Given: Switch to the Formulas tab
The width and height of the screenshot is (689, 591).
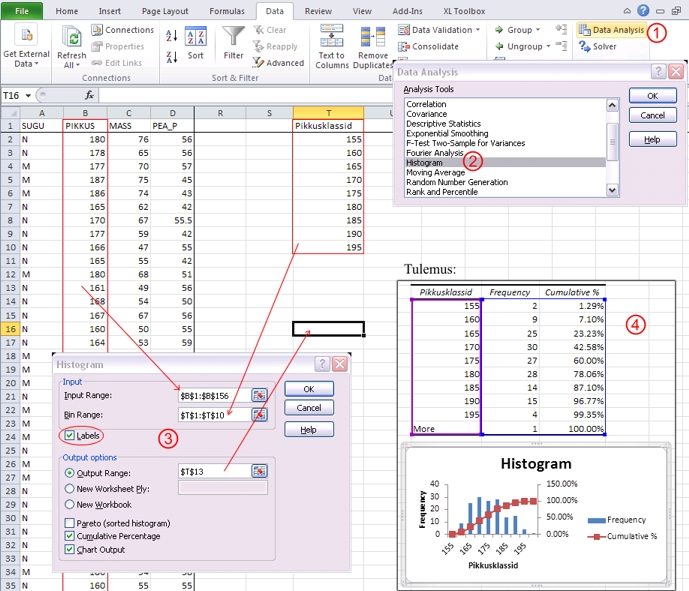Looking at the screenshot, I should 227,11.
